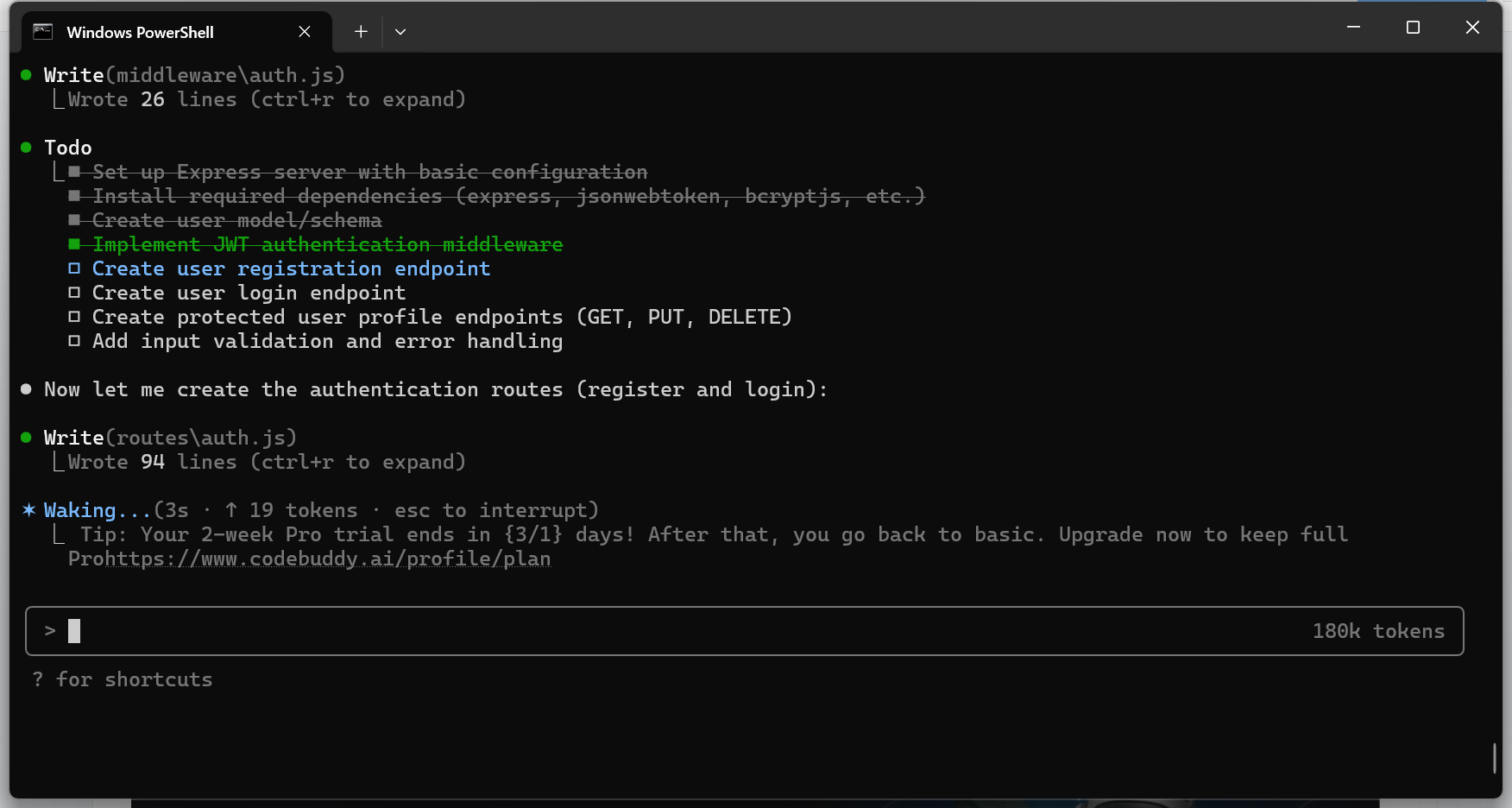Open the new tab profile dropdown

(x=400, y=32)
